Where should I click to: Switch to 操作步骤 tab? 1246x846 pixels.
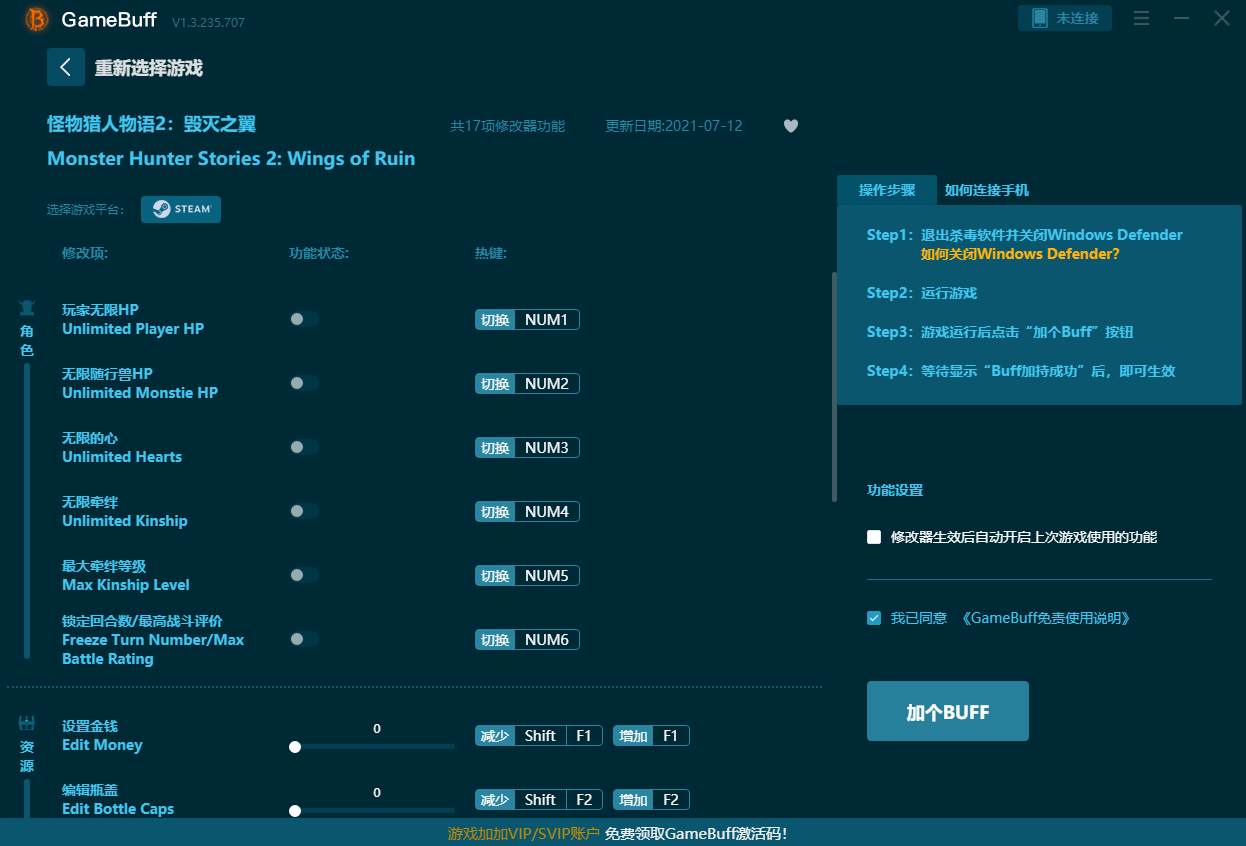click(x=887, y=190)
